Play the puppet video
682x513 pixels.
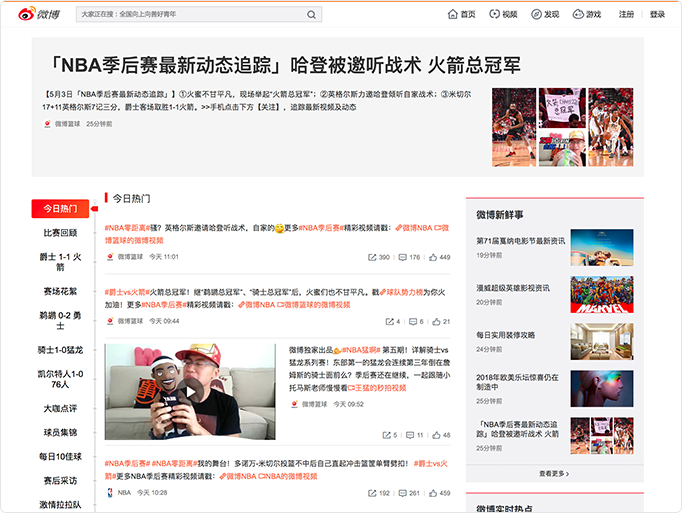tap(190, 392)
